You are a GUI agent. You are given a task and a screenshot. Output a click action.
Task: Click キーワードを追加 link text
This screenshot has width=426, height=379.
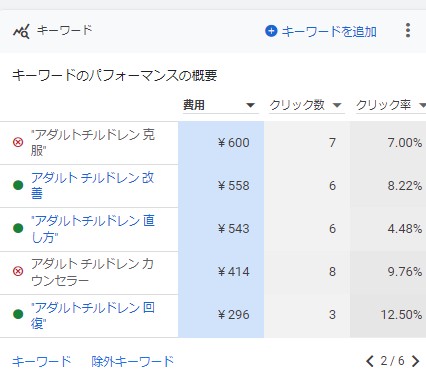[329, 32]
